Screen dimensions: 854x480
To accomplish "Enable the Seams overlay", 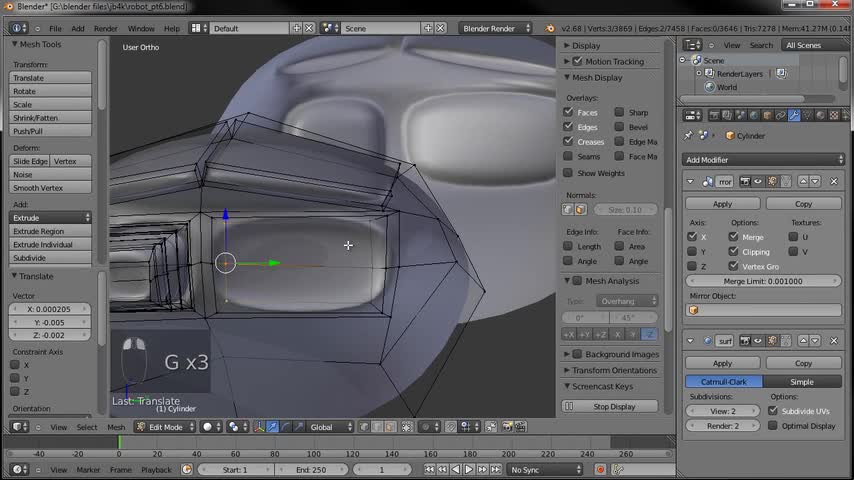I will click(568, 156).
